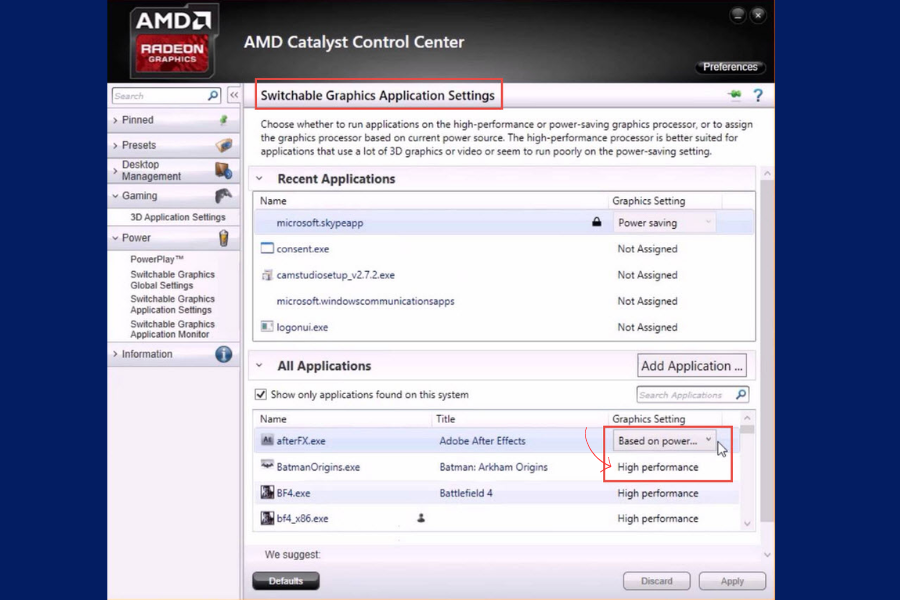Click the Information blue info icon
Image resolution: width=900 pixels, height=600 pixels.
224,354
